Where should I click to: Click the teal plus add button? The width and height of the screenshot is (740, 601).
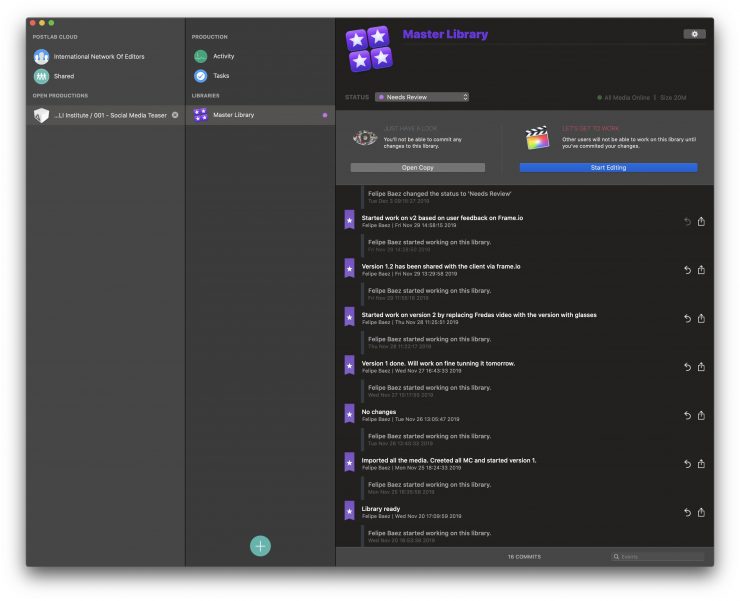pyautogui.click(x=260, y=545)
